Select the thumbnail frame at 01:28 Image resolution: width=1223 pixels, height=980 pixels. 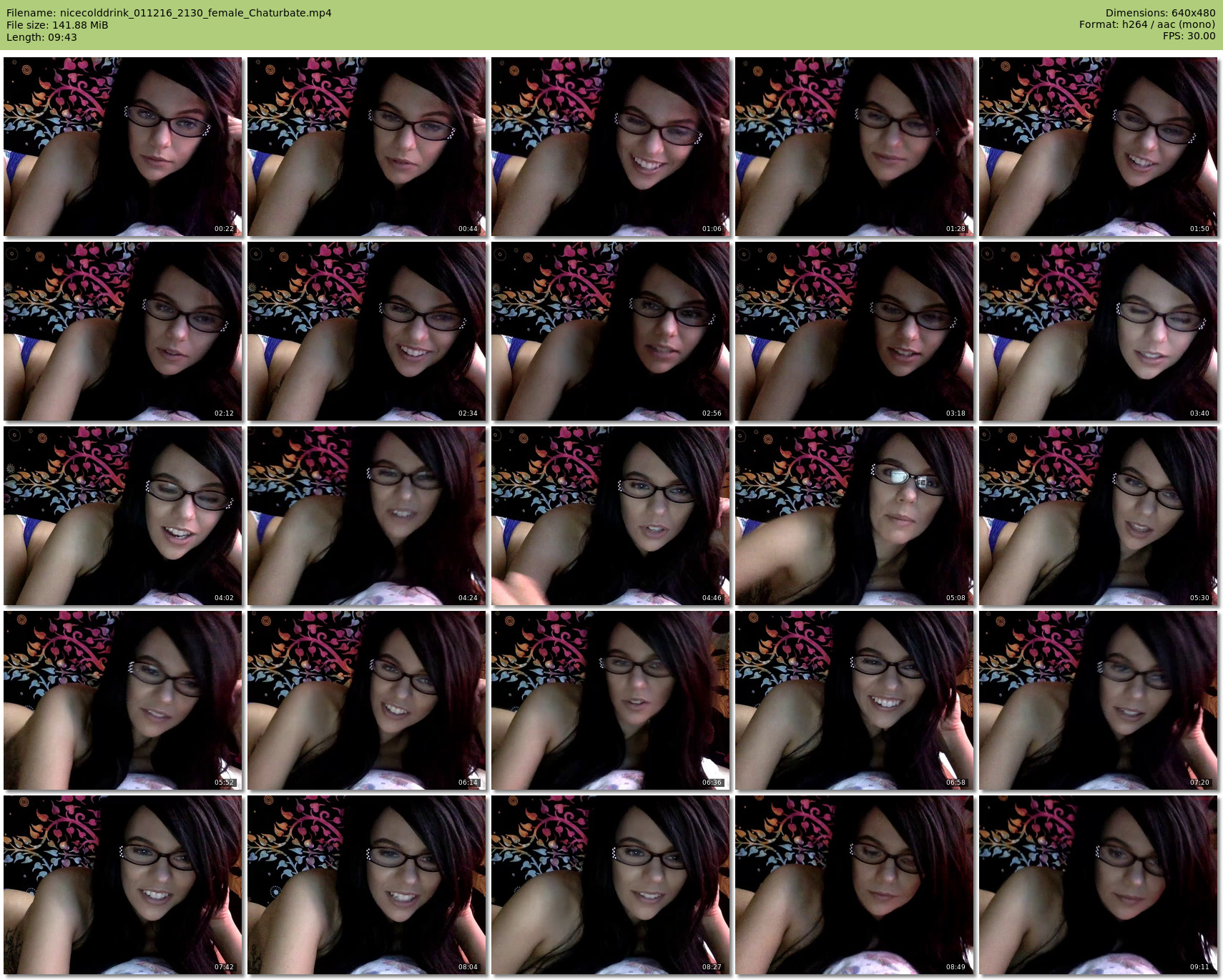click(x=855, y=147)
